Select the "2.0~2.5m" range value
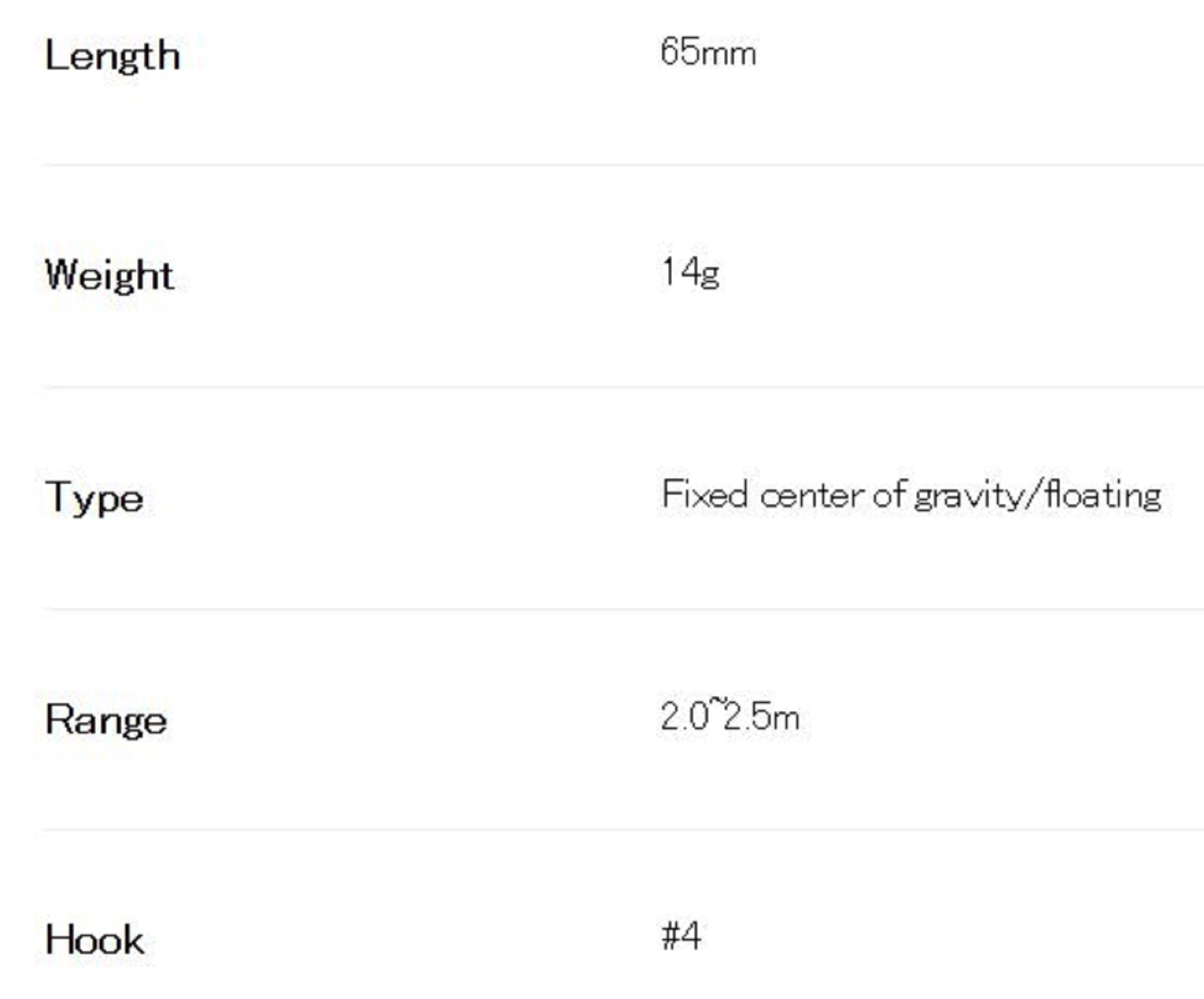The image size is (1204, 999). (730, 717)
